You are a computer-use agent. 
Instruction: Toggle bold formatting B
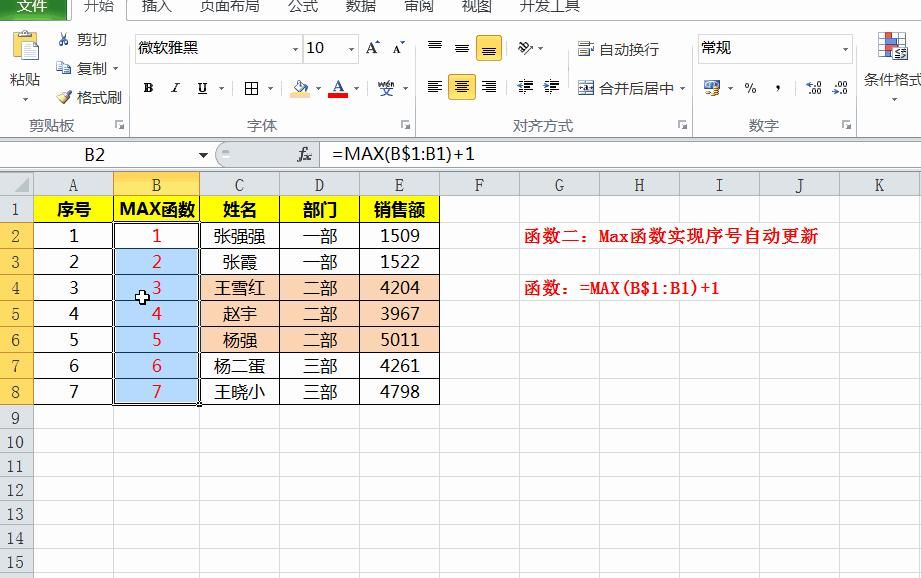coord(148,88)
